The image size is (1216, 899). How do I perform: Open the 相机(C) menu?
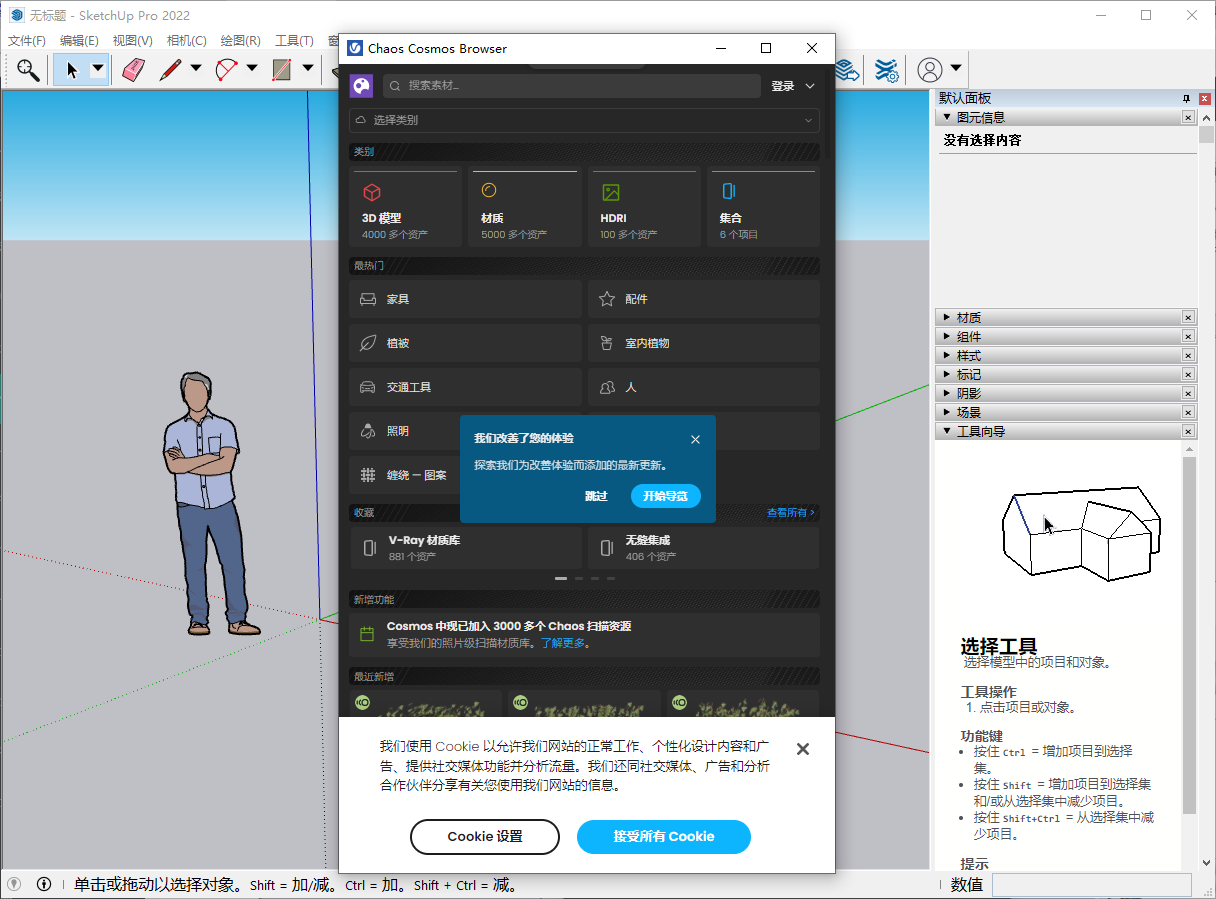click(x=188, y=40)
